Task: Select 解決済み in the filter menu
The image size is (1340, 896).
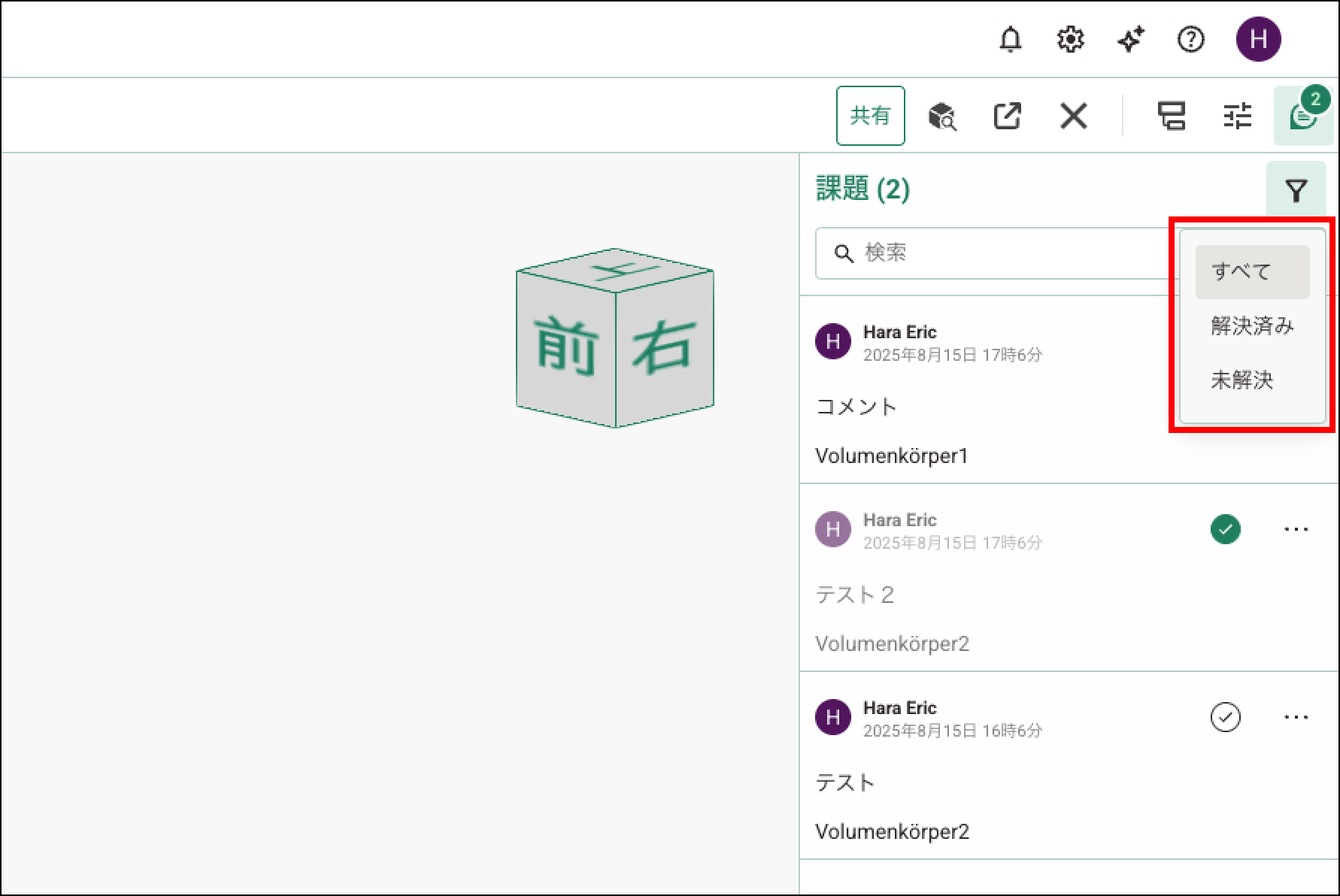Action: pos(1252,325)
